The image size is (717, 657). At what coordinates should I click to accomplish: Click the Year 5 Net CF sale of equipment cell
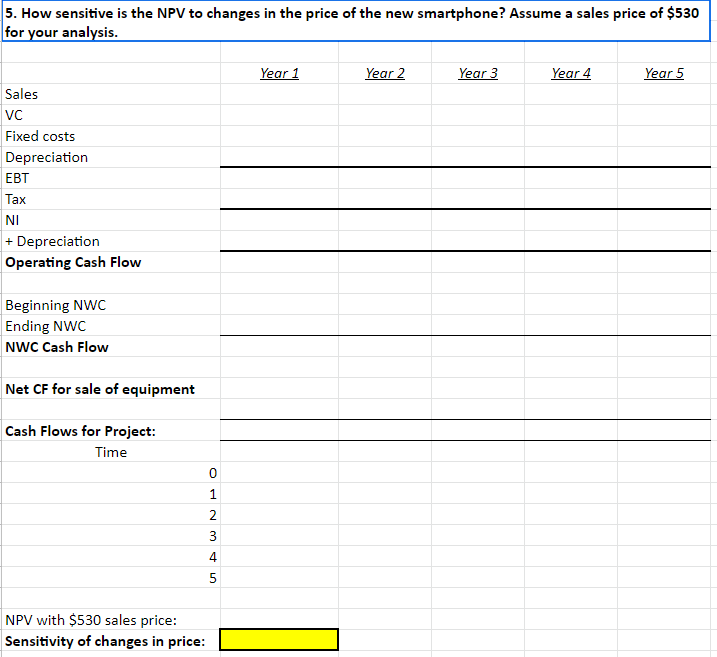coord(664,389)
